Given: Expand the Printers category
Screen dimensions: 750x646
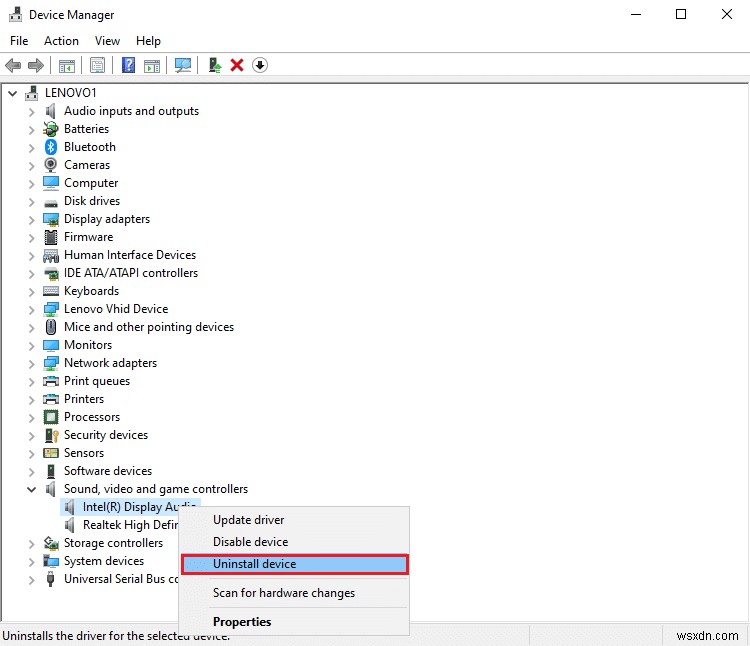Looking at the screenshot, I should point(32,400).
